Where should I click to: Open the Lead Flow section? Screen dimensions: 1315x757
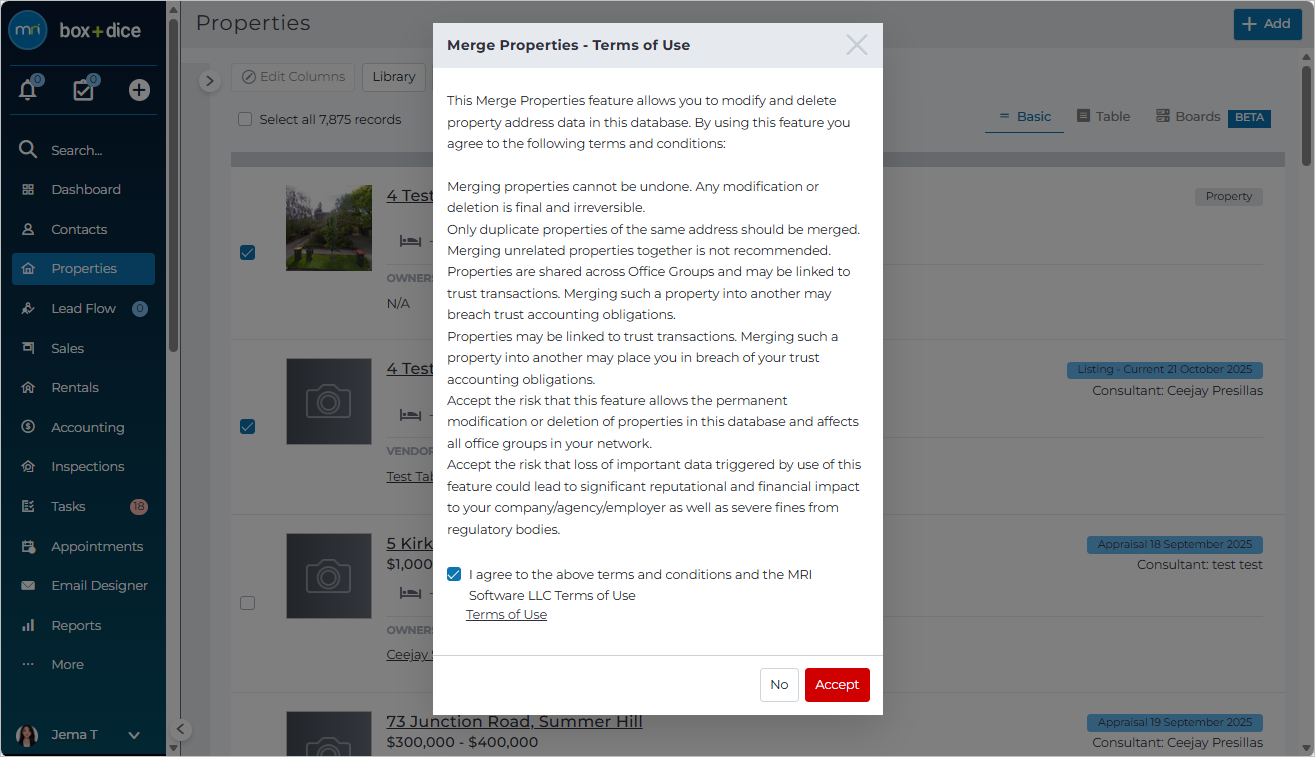(x=84, y=308)
